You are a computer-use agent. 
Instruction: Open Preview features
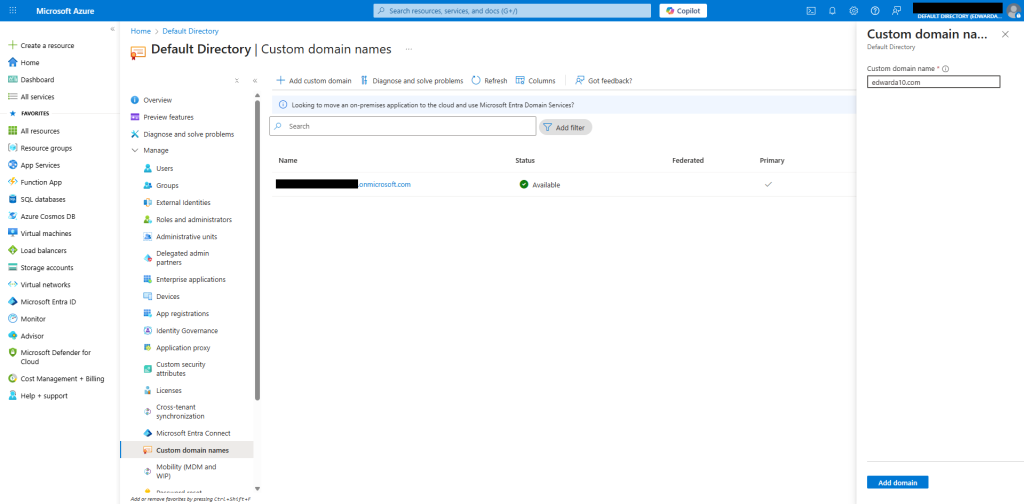click(168, 117)
